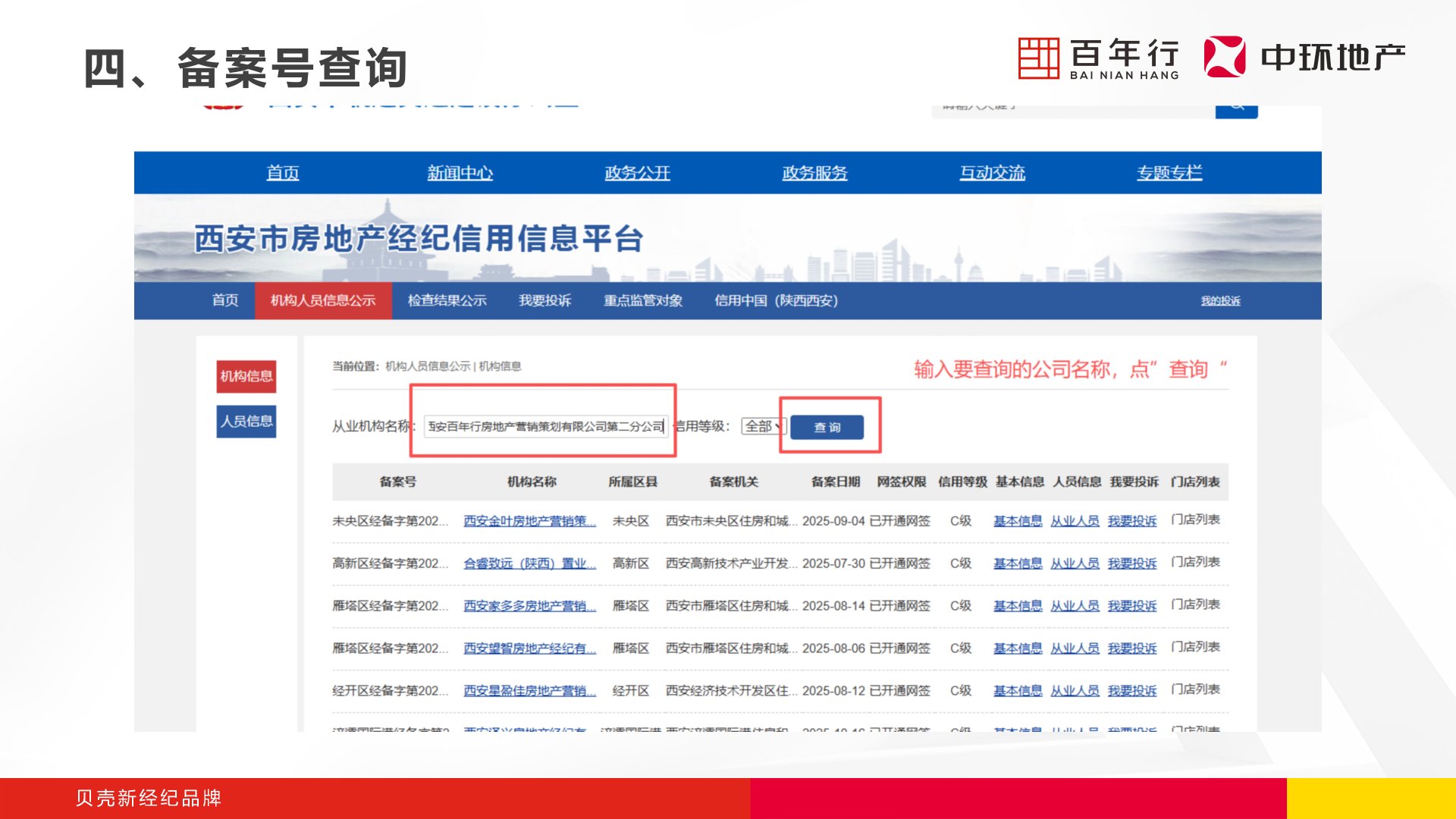Open 基本信息 for 西安家多多 row
The width and height of the screenshot is (1456, 819).
pos(1018,606)
